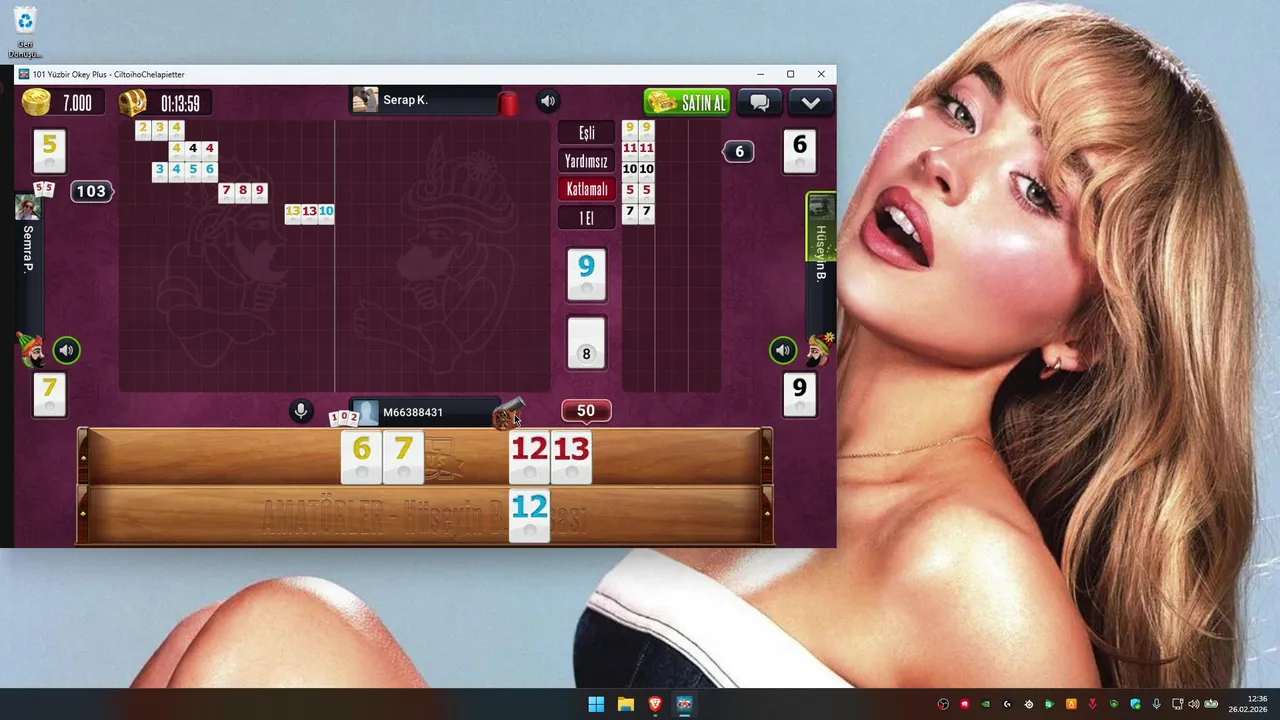The image size is (1280, 720).
Task: Click the cannon icon beside M66388431
Action: coord(507,414)
